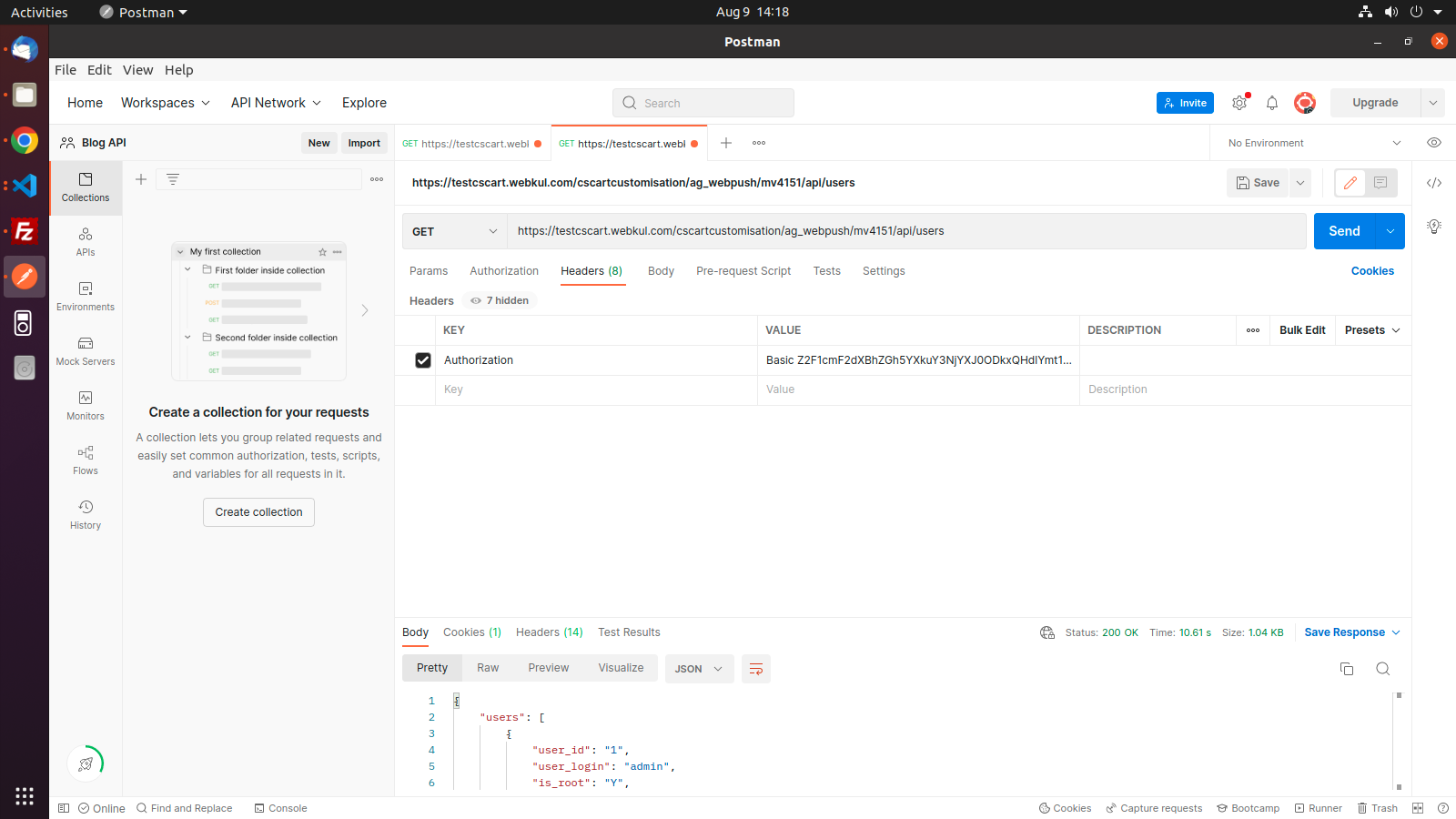The height and width of the screenshot is (819, 1456).
Task: Click the Send button
Action: (1344, 231)
